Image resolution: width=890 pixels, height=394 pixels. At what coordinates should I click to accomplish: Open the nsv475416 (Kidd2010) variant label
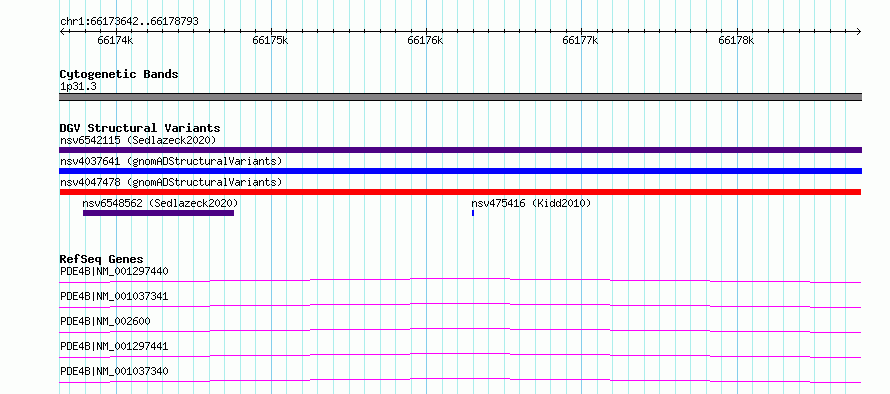pyautogui.click(x=531, y=203)
